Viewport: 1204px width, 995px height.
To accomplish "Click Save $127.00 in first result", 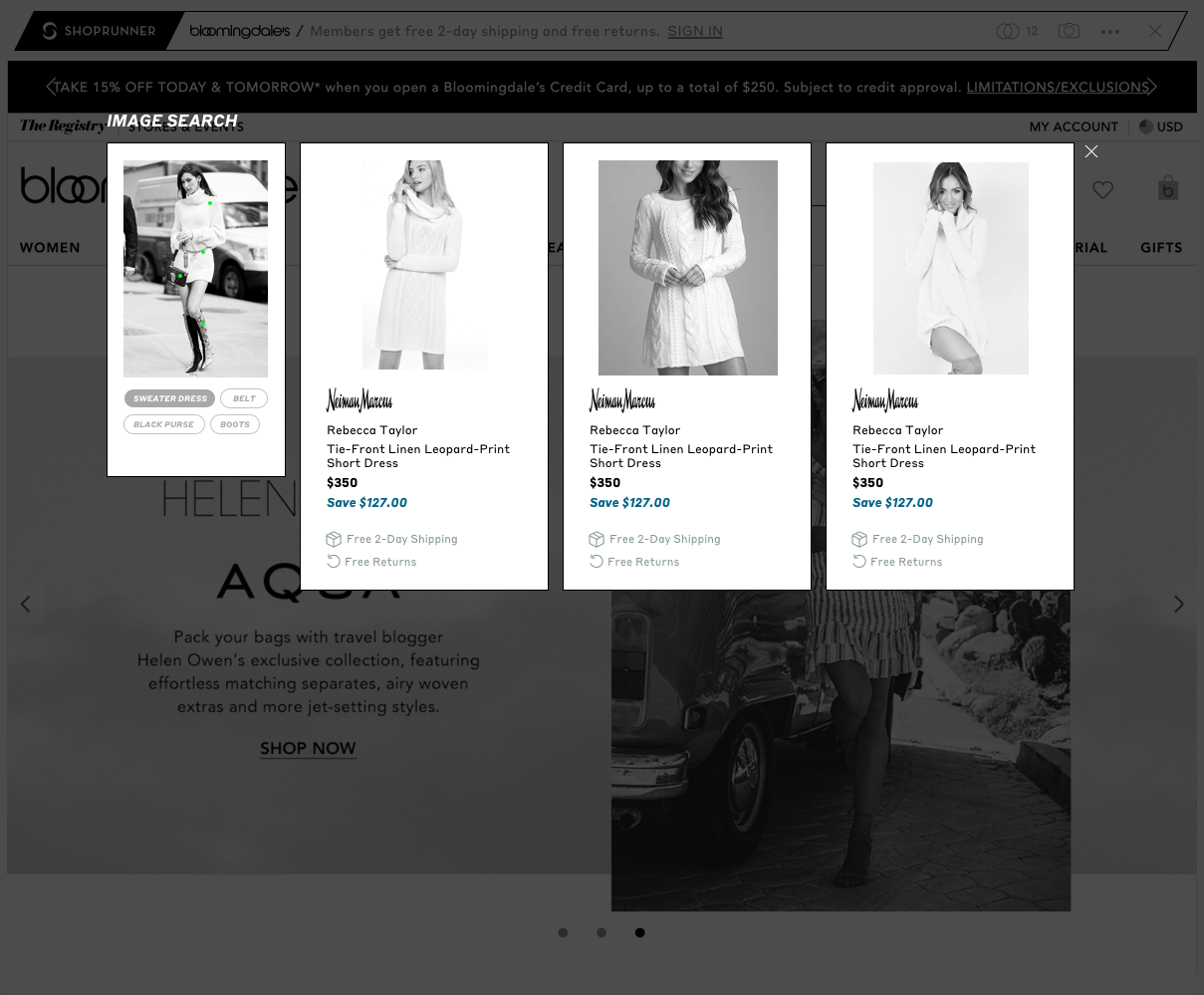I will (x=366, y=502).
